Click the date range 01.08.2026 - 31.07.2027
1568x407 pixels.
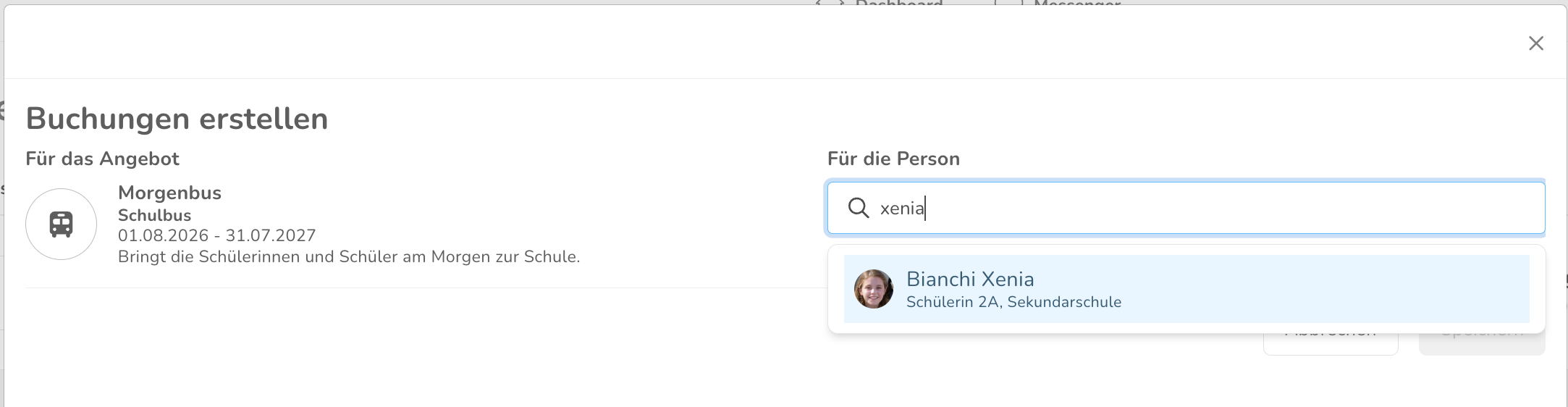(x=217, y=235)
